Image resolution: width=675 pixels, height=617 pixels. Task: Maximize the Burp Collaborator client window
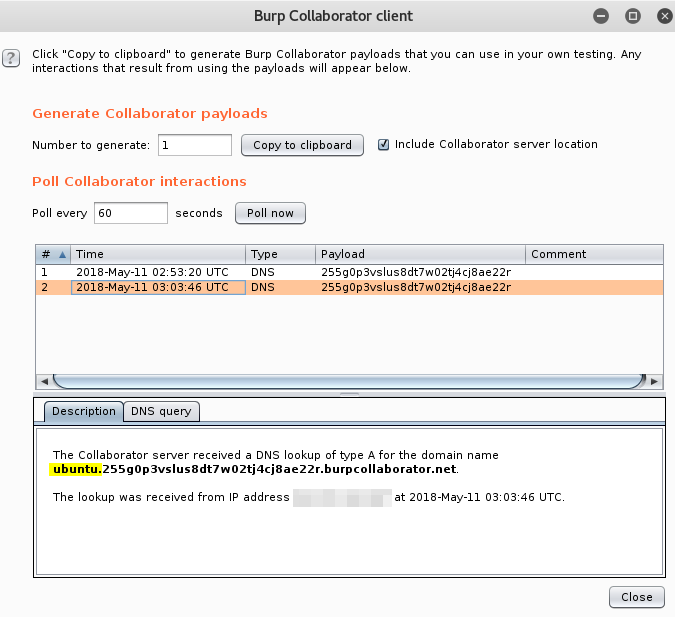coord(632,16)
